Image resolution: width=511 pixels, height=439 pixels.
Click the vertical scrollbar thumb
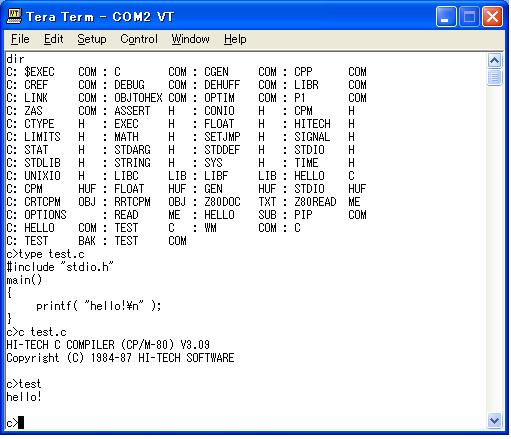[494, 77]
